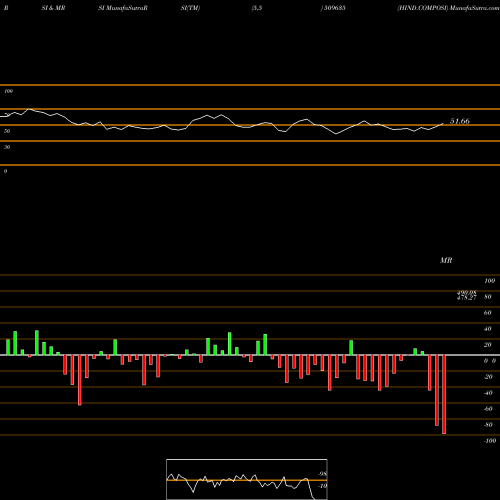Viewport: 500px width, 500px height.
Task: Click the 50 label on RSI axis
Action: (x=7, y=131)
